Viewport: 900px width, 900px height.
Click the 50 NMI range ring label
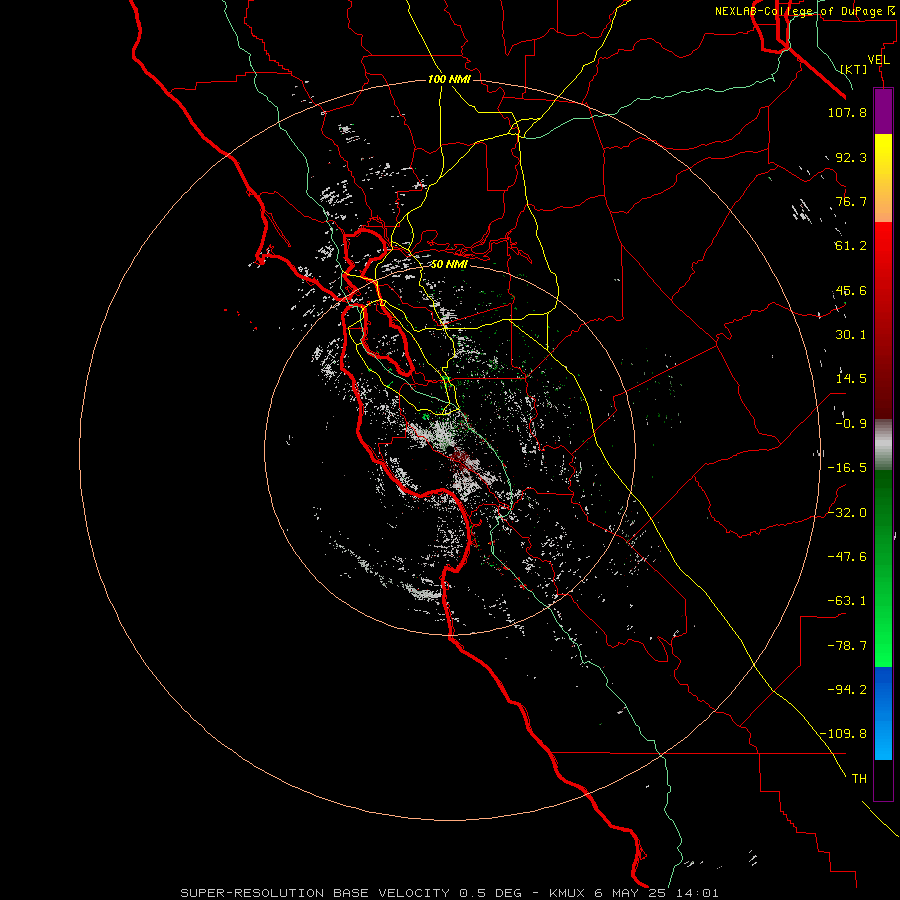449,265
